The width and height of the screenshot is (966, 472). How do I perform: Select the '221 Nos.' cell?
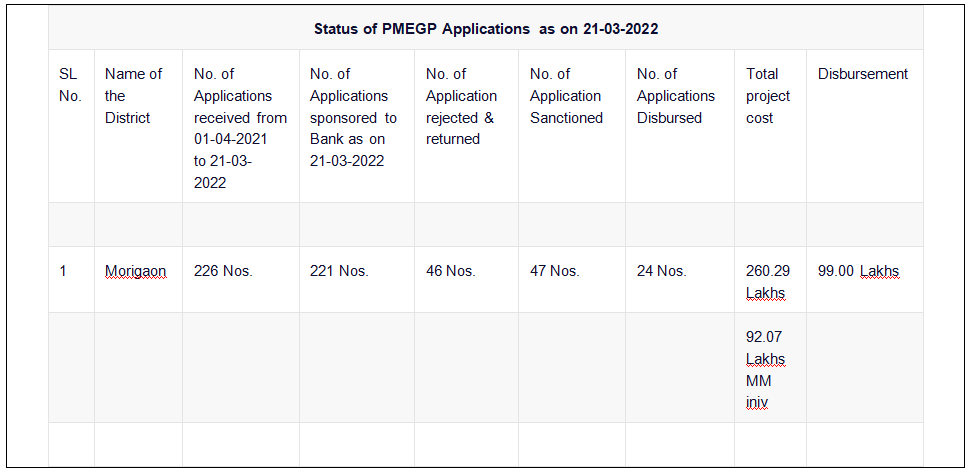[x=357, y=279]
